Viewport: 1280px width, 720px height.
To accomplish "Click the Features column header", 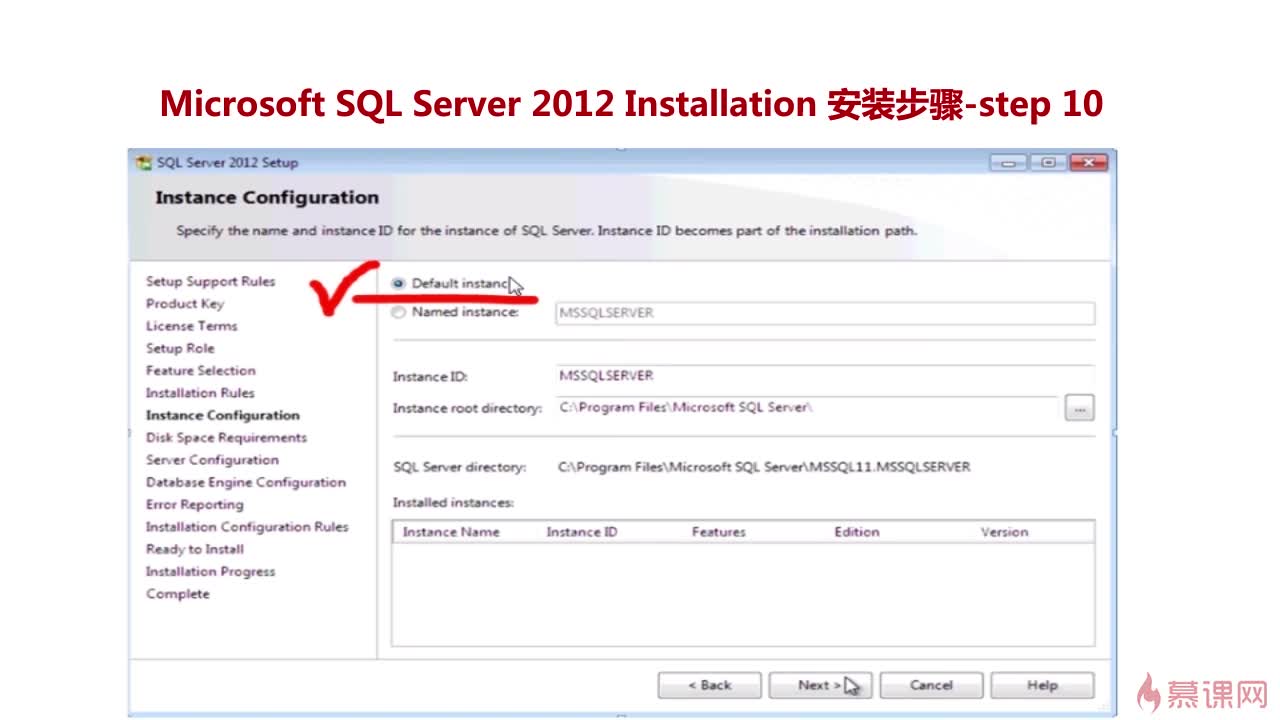I will click(x=719, y=532).
